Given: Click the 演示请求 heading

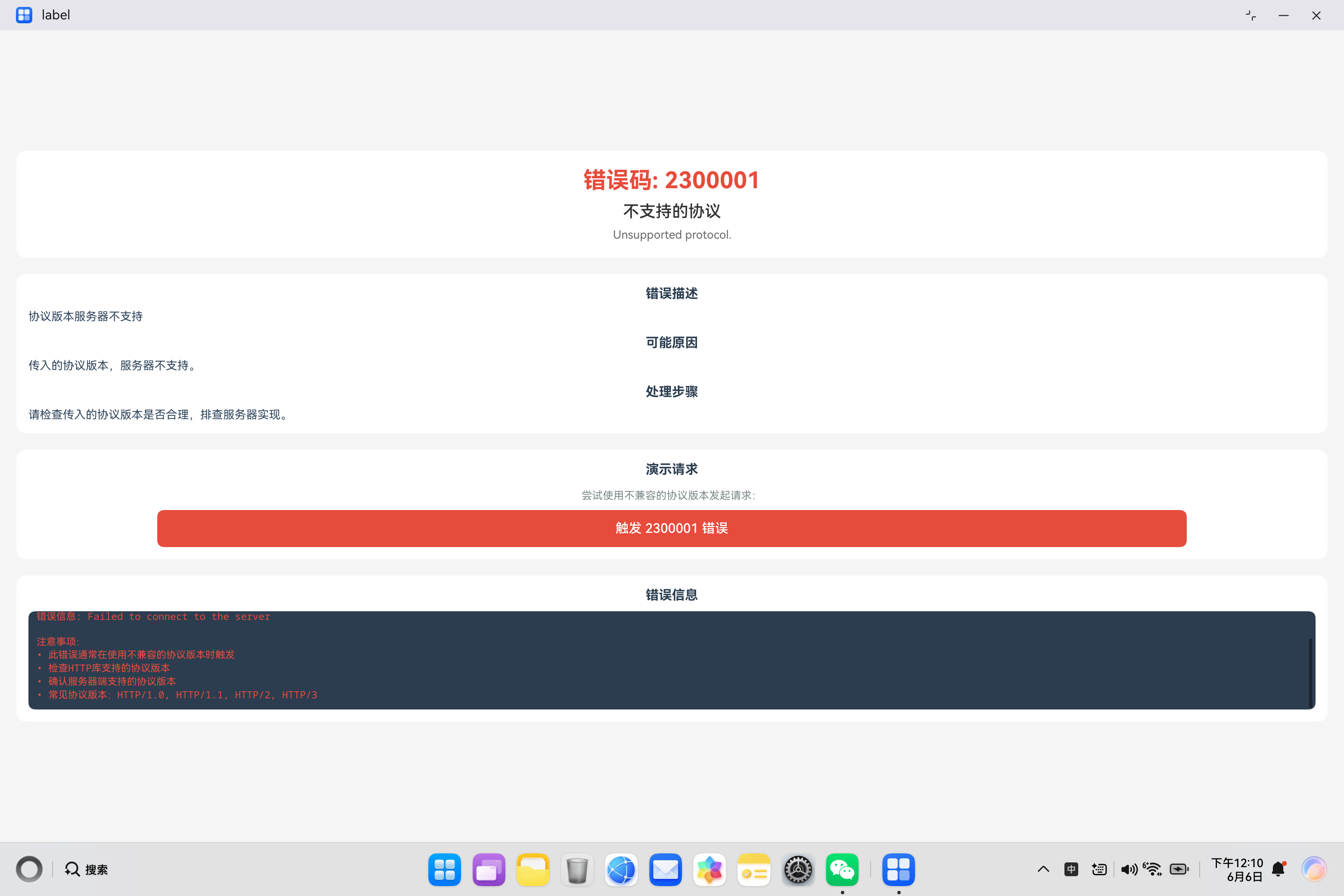Looking at the screenshot, I should 672,469.
